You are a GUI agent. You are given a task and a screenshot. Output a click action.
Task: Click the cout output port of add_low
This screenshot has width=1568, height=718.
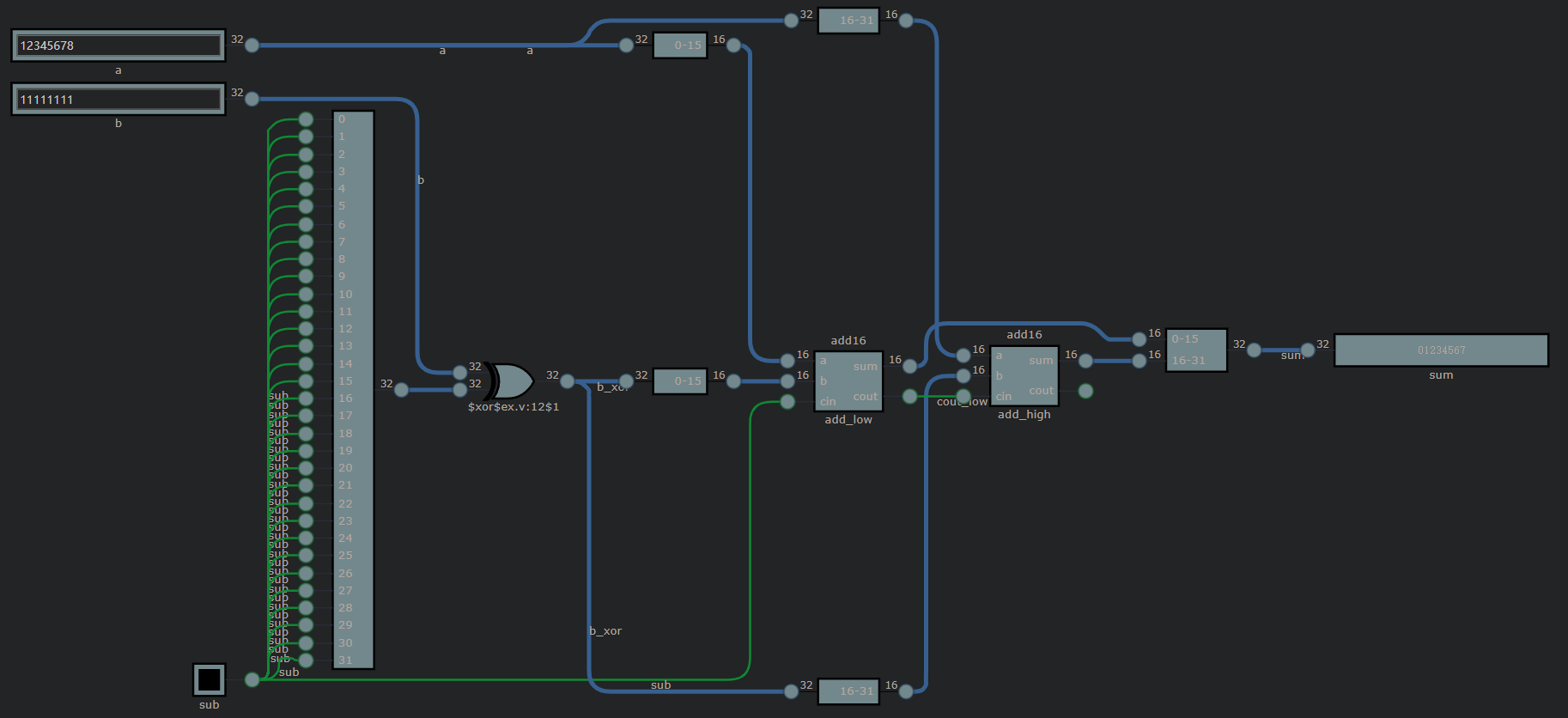pyautogui.click(x=909, y=396)
